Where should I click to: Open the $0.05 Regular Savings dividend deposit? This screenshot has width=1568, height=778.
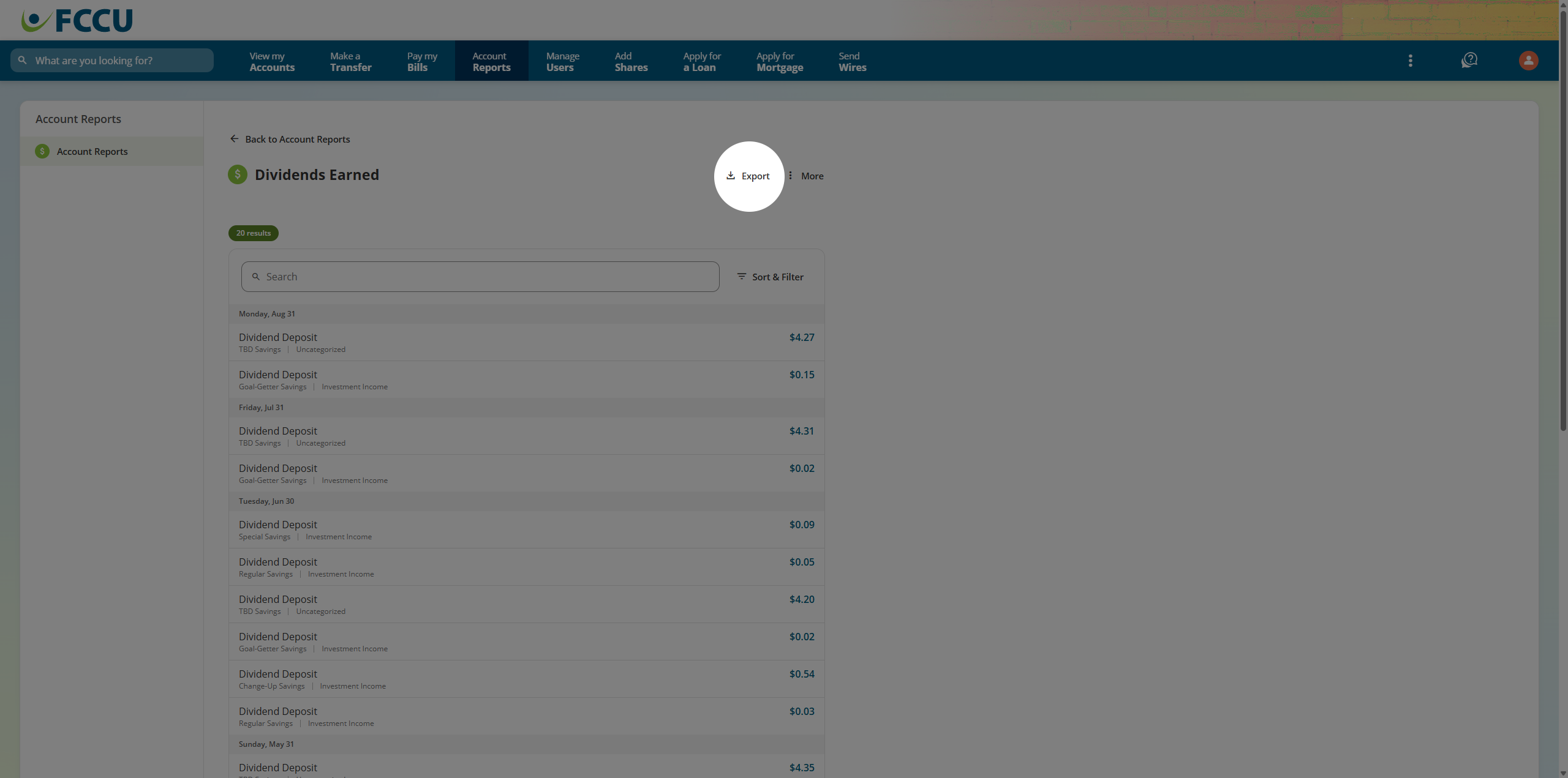(x=526, y=567)
